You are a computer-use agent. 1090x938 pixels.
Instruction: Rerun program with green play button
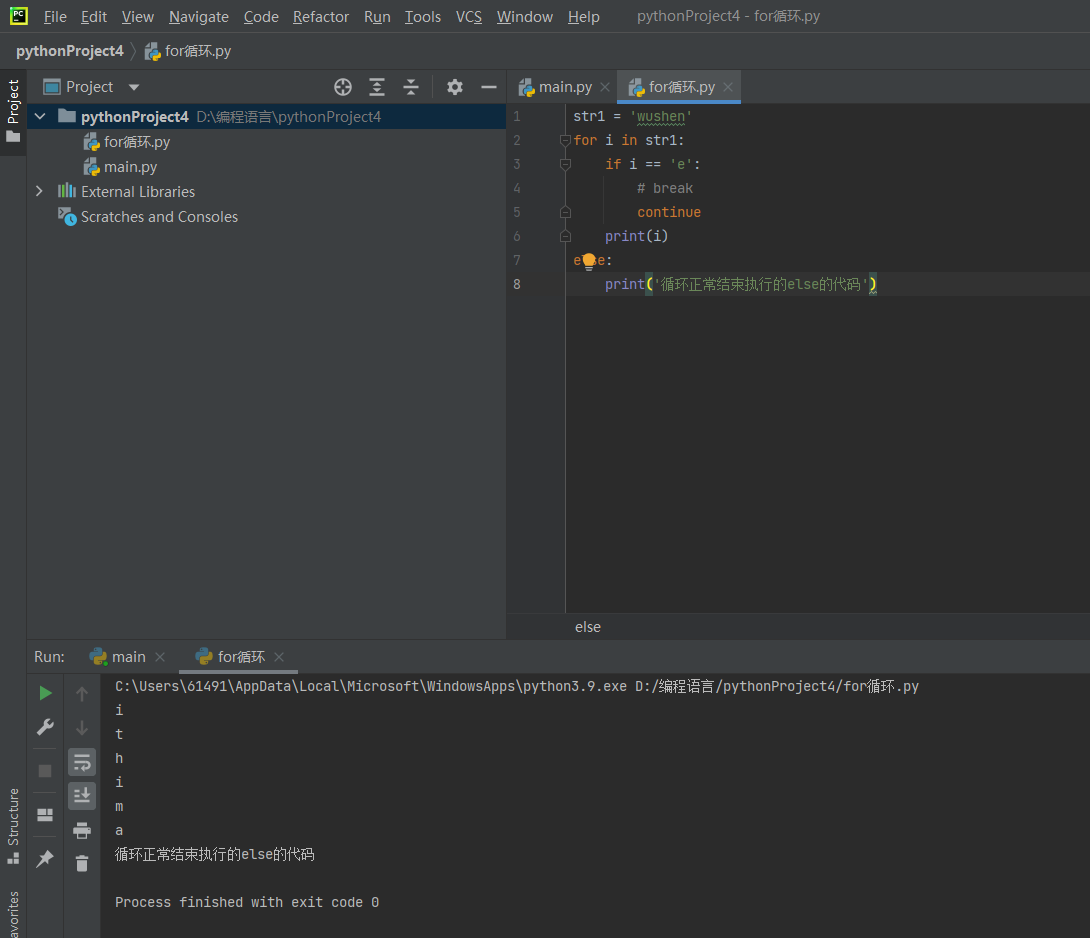(45, 693)
